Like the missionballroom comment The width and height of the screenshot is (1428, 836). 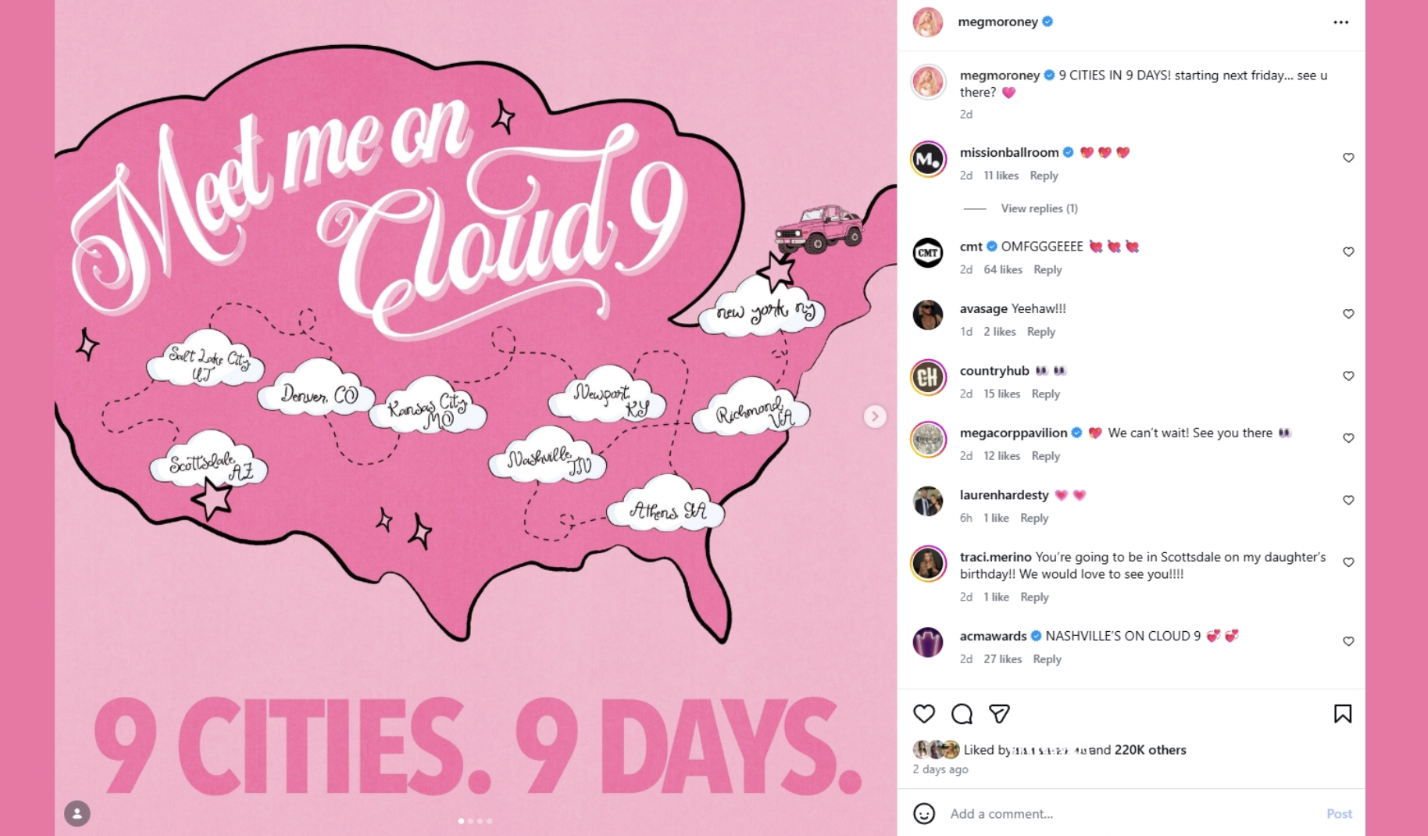pyautogui.click(x=1348, y=158)
